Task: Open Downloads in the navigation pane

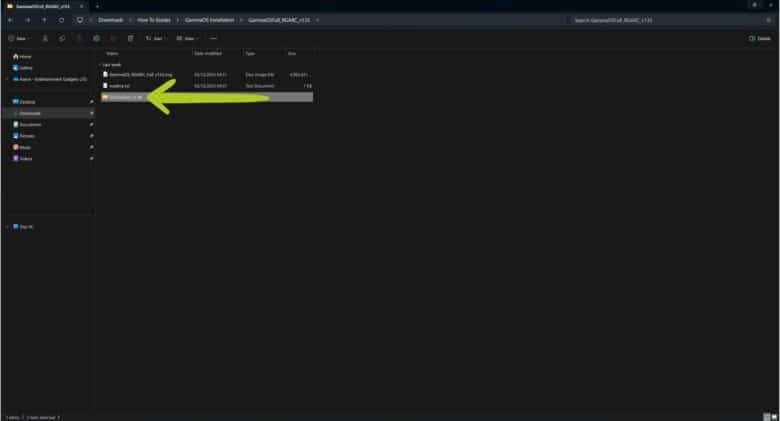Action: tap(29, 113)
